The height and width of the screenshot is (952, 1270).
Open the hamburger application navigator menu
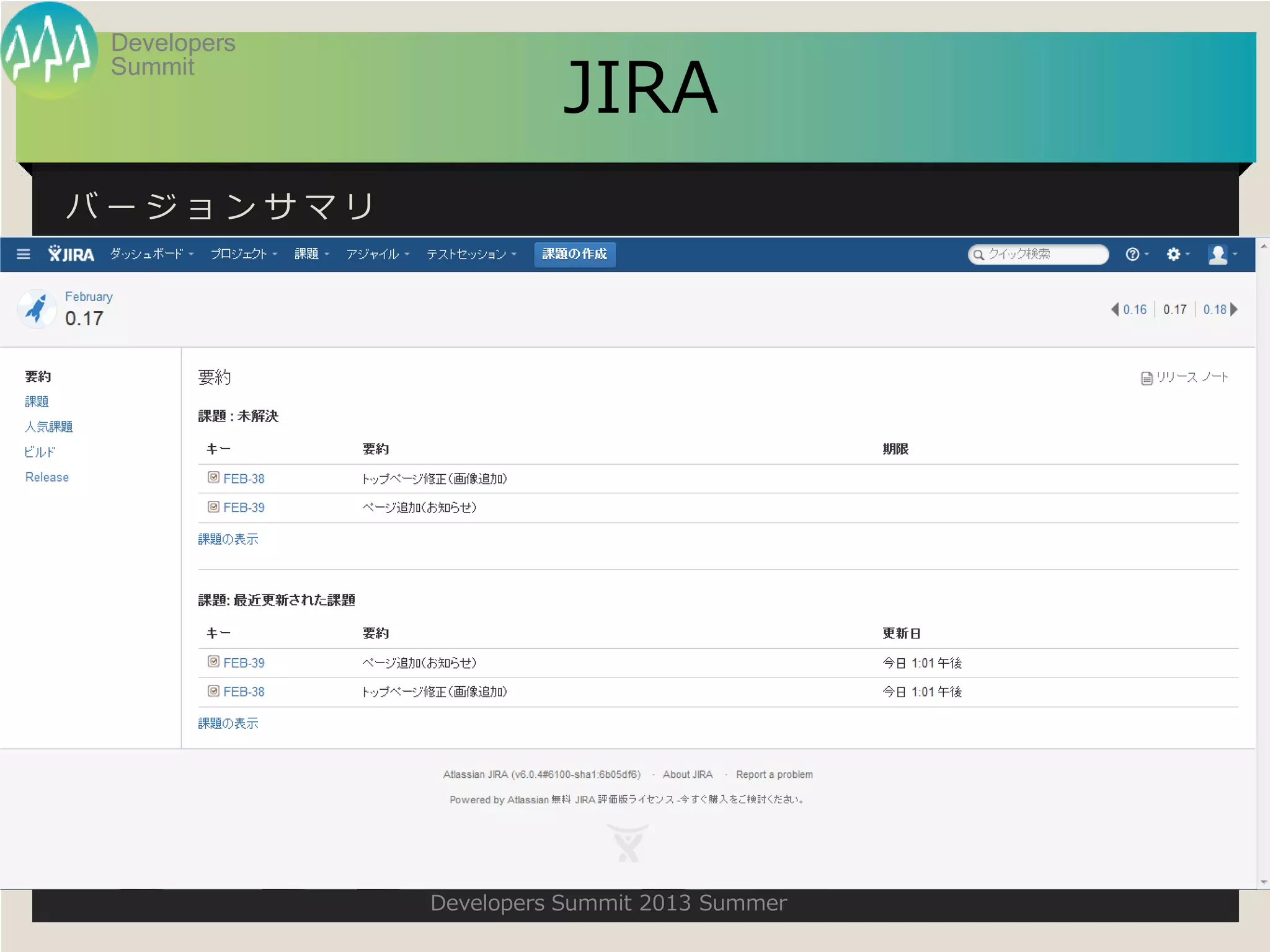(24, 254)
